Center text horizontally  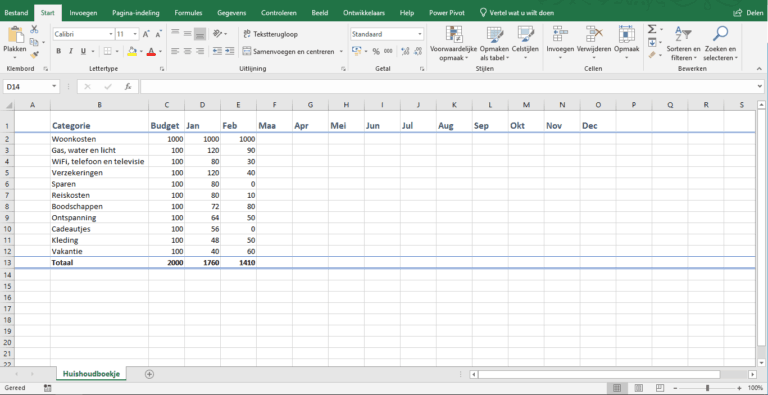187,51
